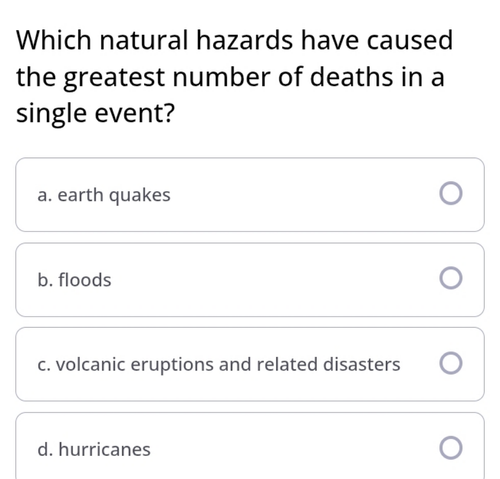Pick the "c. volcanic eruptions and related disasters" label
500x479 pixels.
[x=219, y=364]
